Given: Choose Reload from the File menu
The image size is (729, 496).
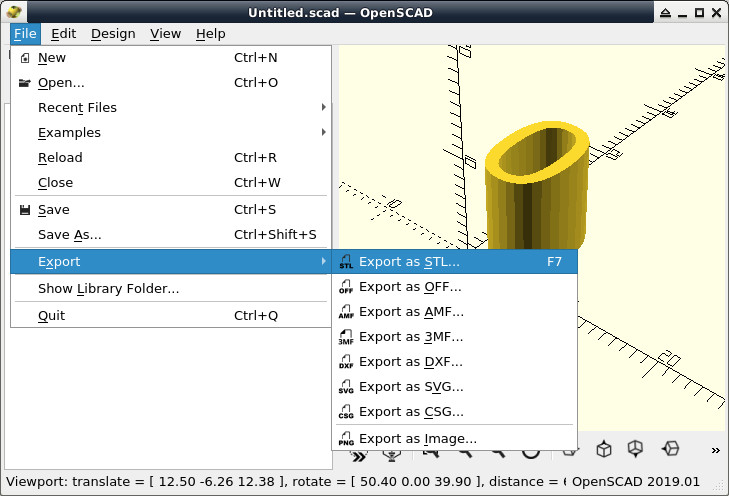Looking at the screenshot, I should point(171,158).
